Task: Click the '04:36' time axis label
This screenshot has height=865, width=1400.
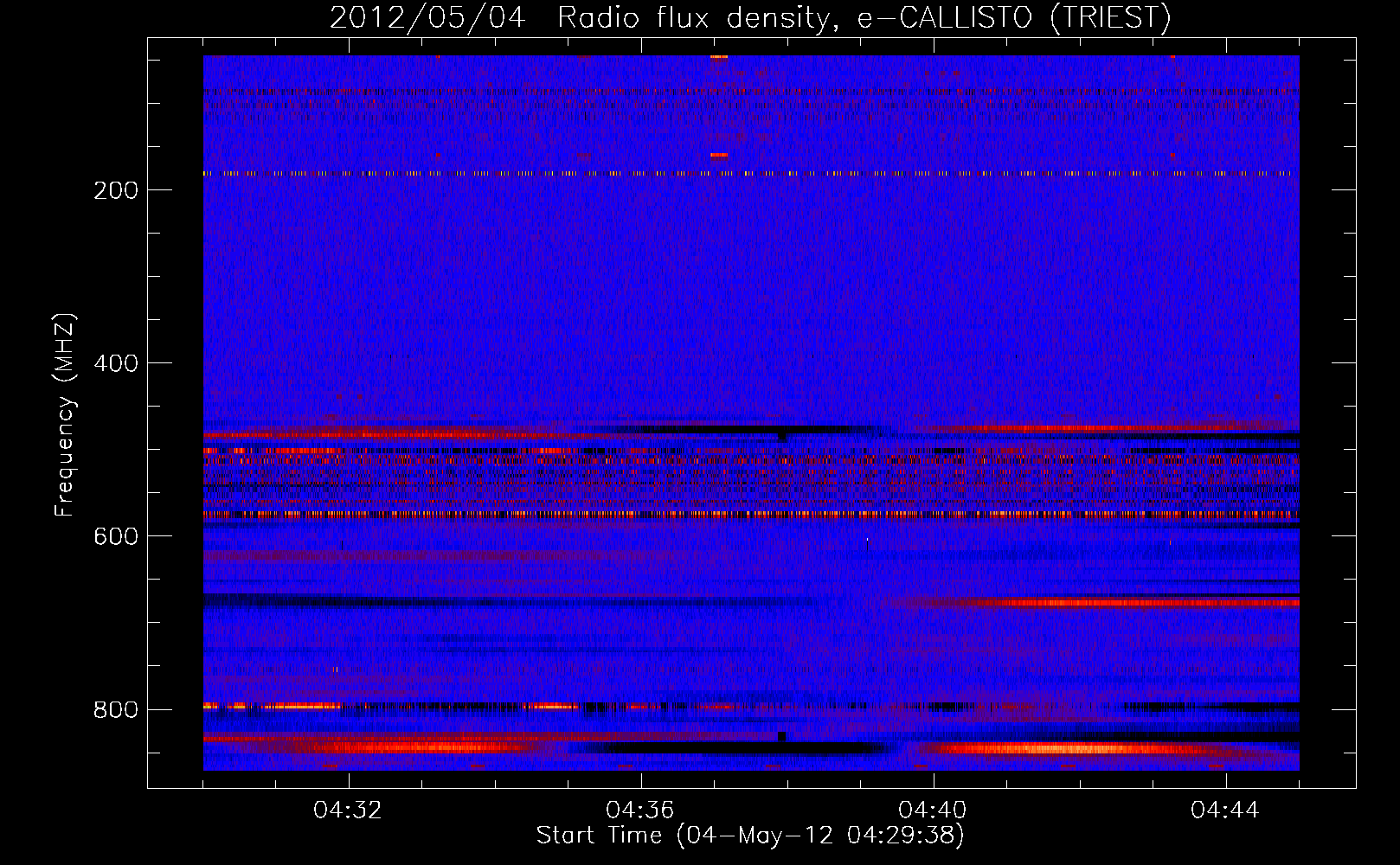Action: [640, 811]
